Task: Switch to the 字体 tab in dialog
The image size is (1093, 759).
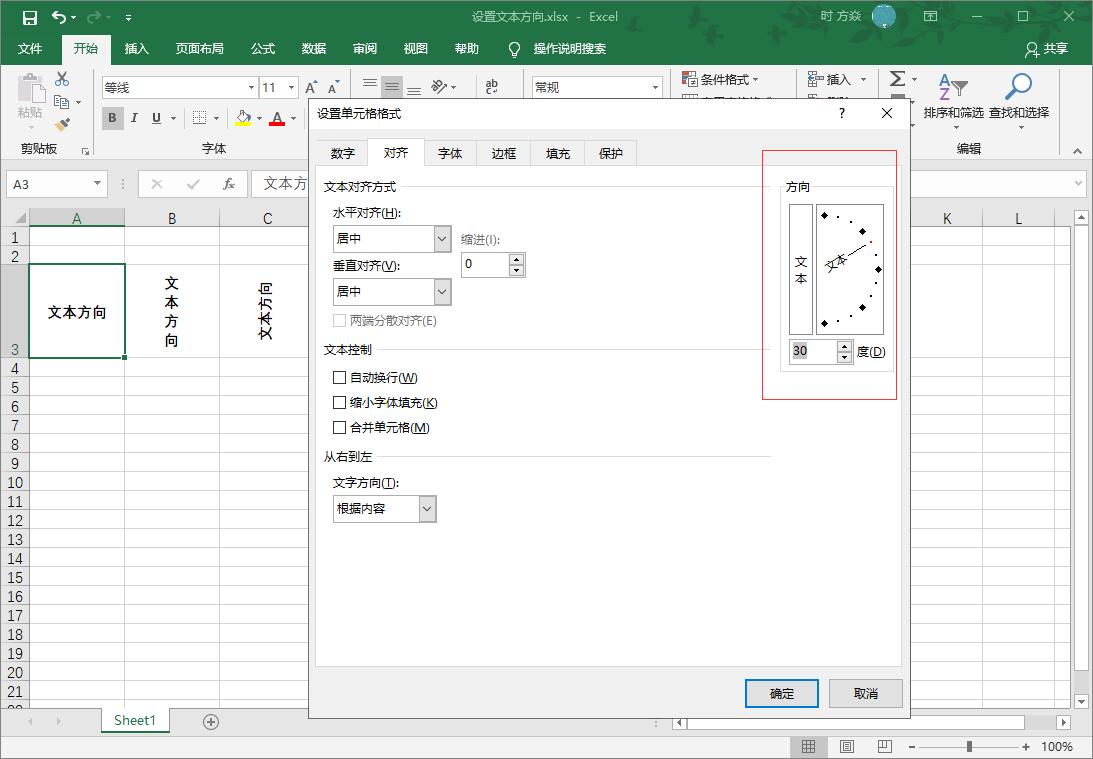Action: tap(450, 153)
